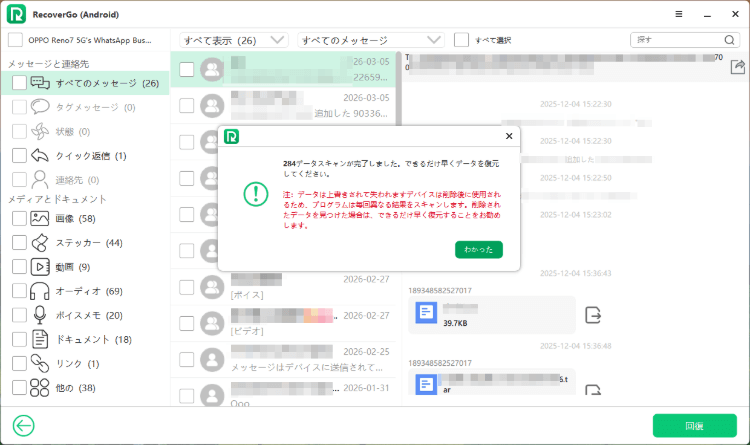The height and width of the screenshot is (445, 750).
Task: Click the 画像 picture icon
Action: pyautogui.click(x=40, y=218)
